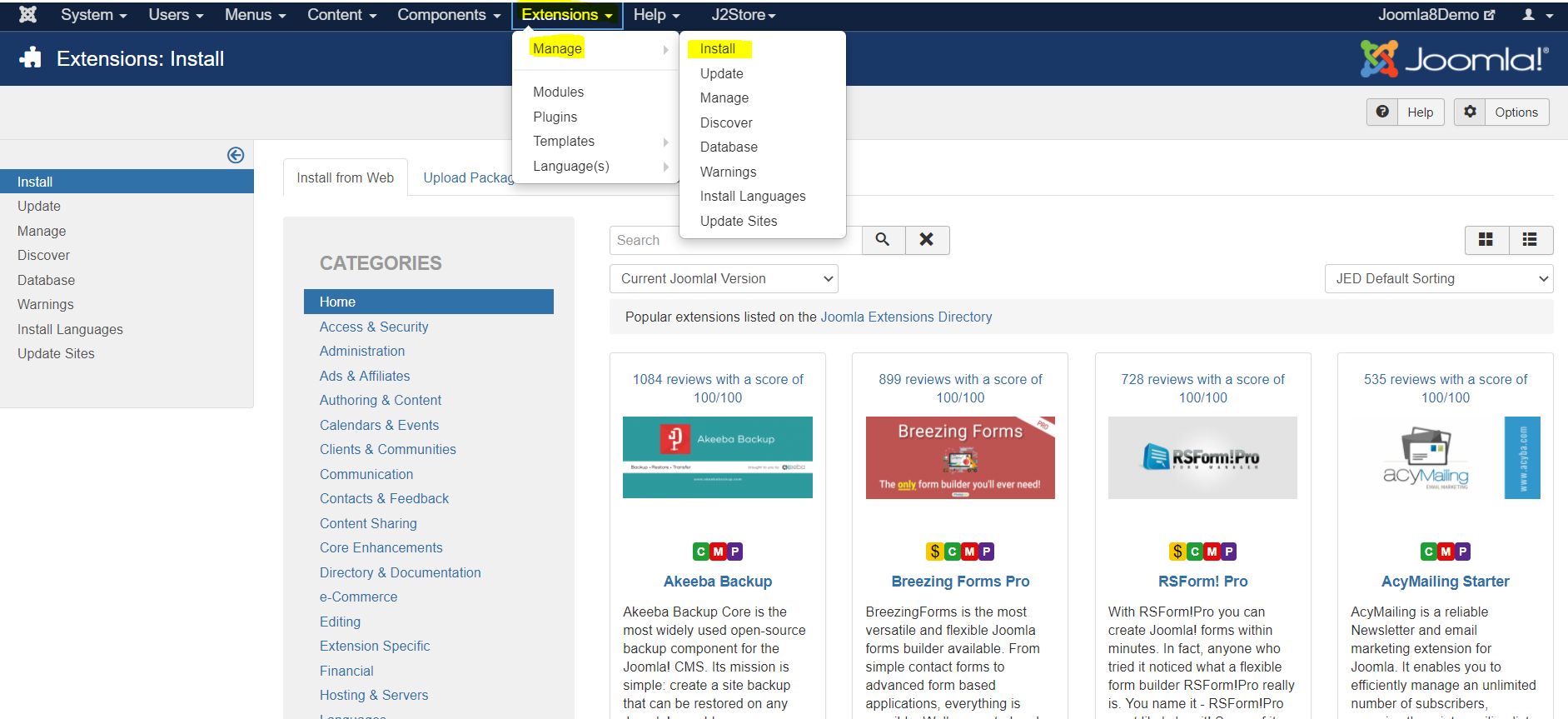Click the Help question mark icon

pyautogui.click(x=1382, y=112)
